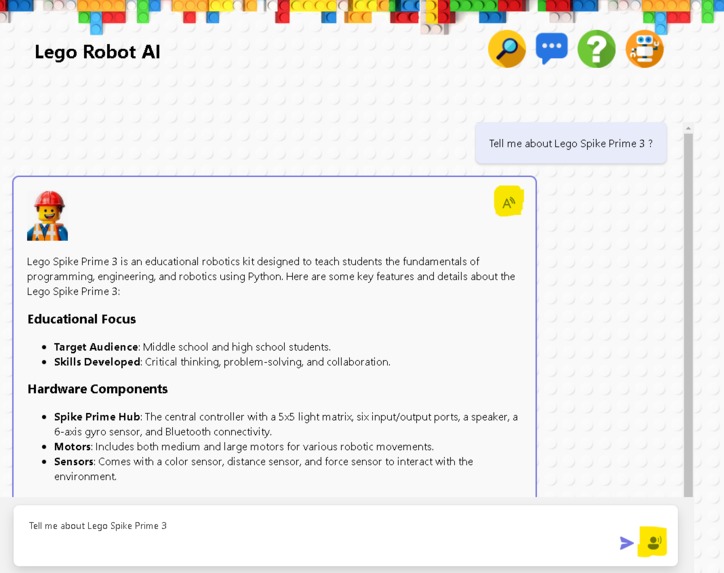The height and width of the screenshot is (573, 724).
Task: Read the response aloud with yellow icon
Action: [x=508, y=201]
